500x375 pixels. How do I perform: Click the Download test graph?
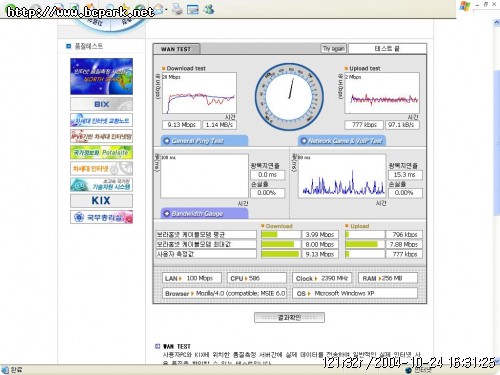click(199, 93)
